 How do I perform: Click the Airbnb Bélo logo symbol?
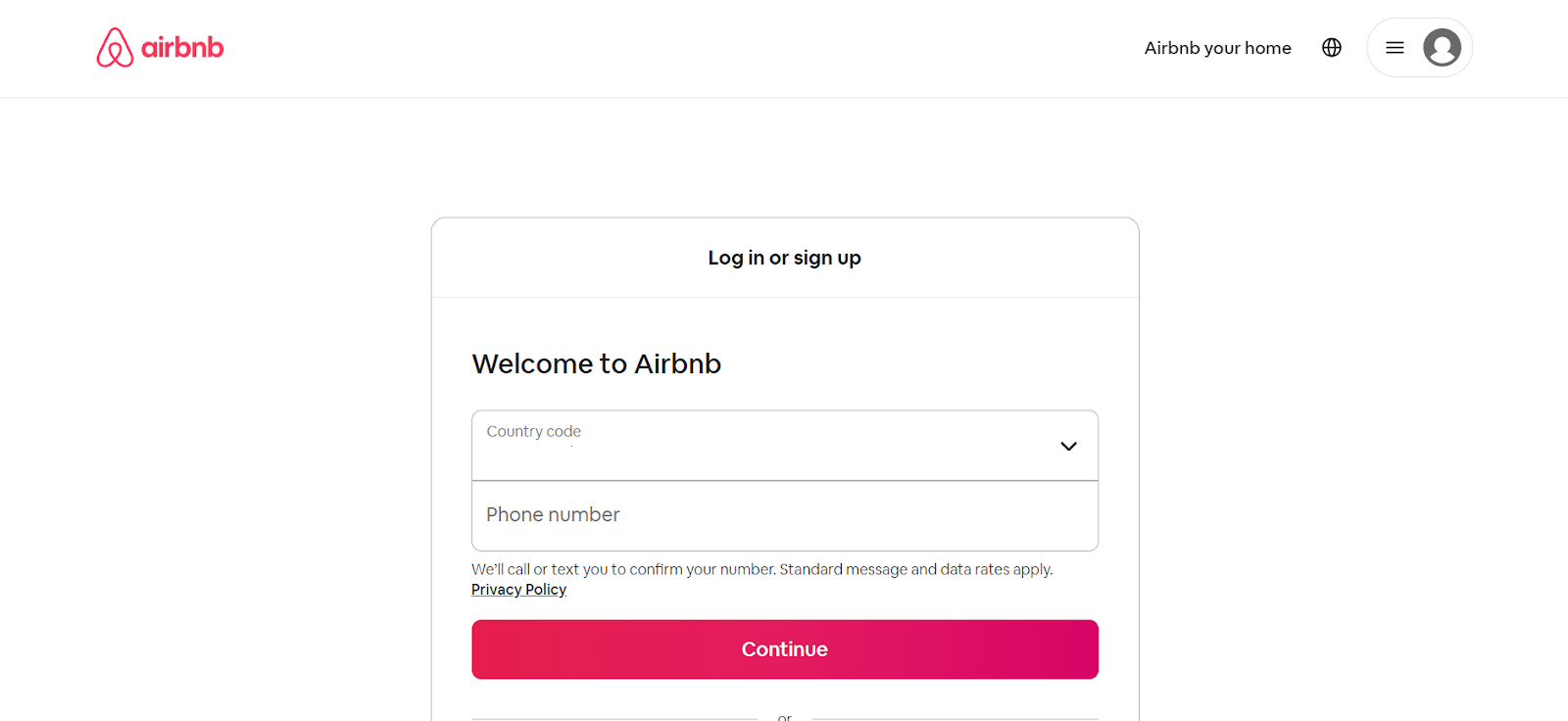[x=115, y=47]
